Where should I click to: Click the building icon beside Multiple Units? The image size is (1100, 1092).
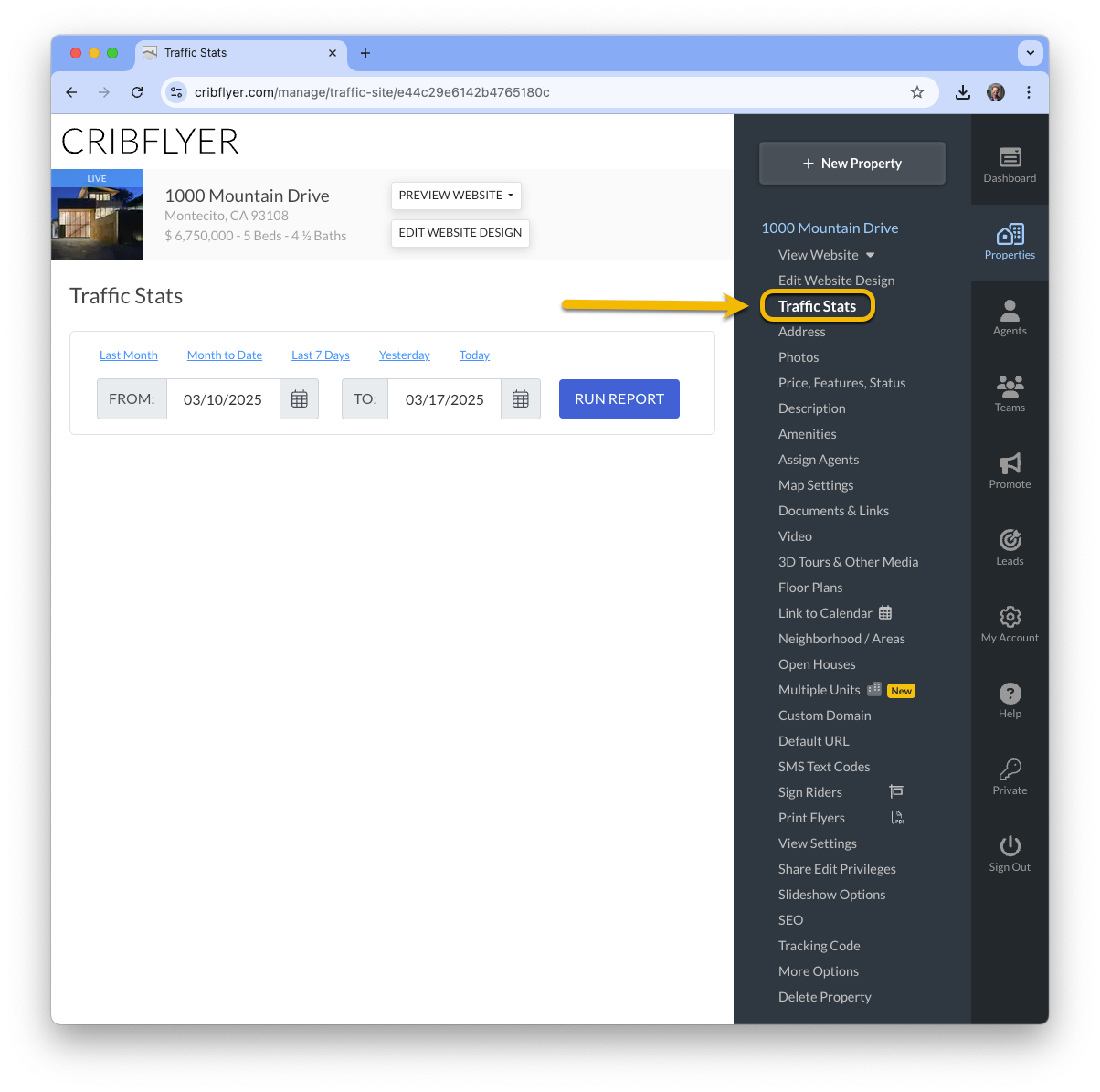(874, 689)
